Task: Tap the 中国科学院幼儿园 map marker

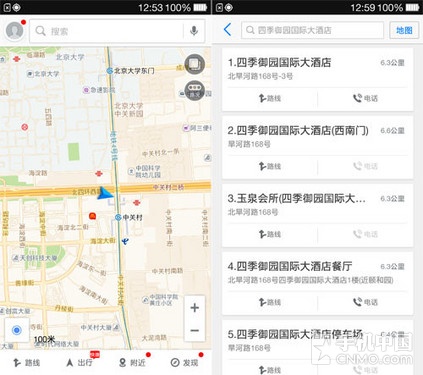Action: click(131, 171)
